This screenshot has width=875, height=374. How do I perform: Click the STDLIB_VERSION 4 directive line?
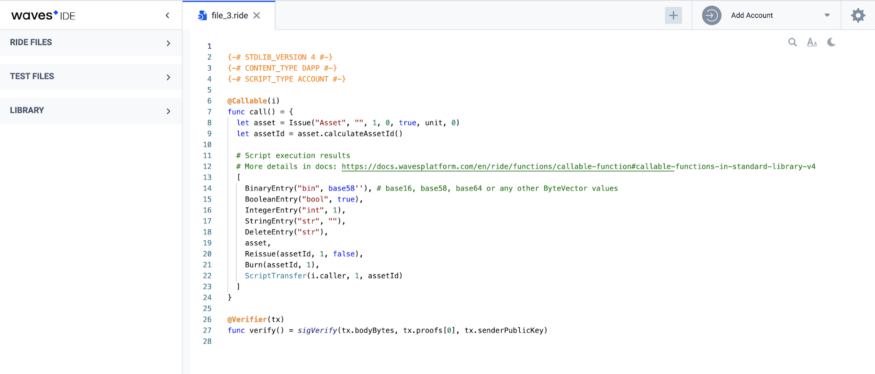point(280,57)
